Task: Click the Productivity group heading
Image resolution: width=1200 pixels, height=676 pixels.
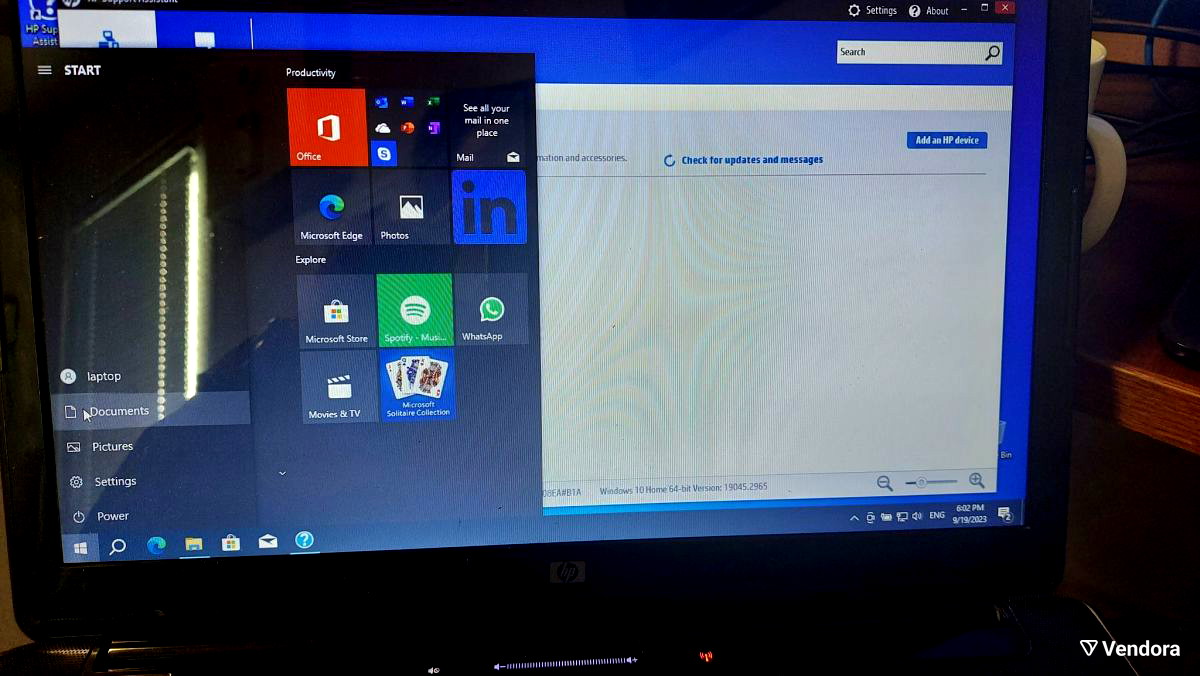Action: click(311, 72)
